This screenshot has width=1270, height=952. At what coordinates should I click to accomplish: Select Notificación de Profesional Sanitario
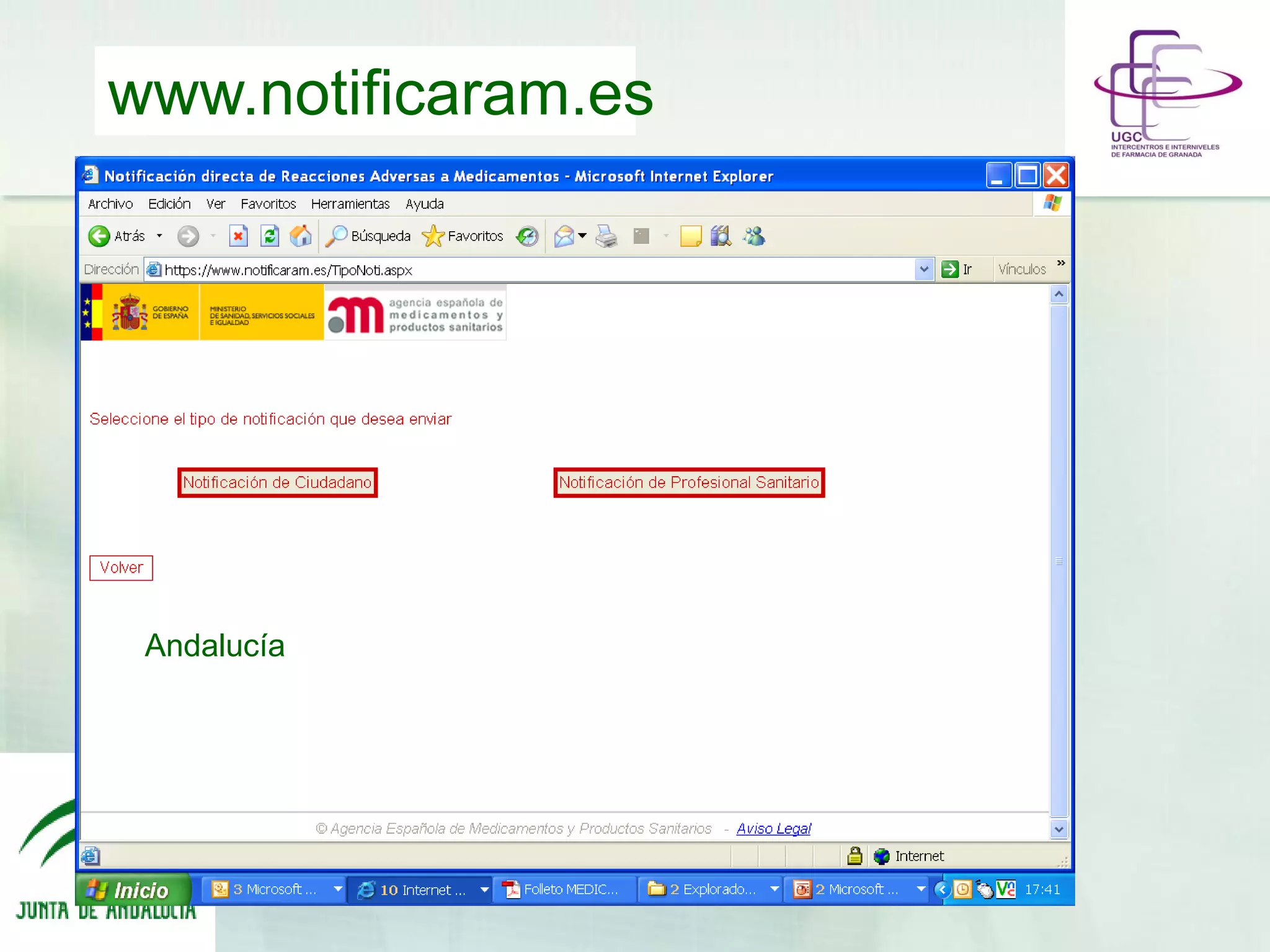click(689, 482)
